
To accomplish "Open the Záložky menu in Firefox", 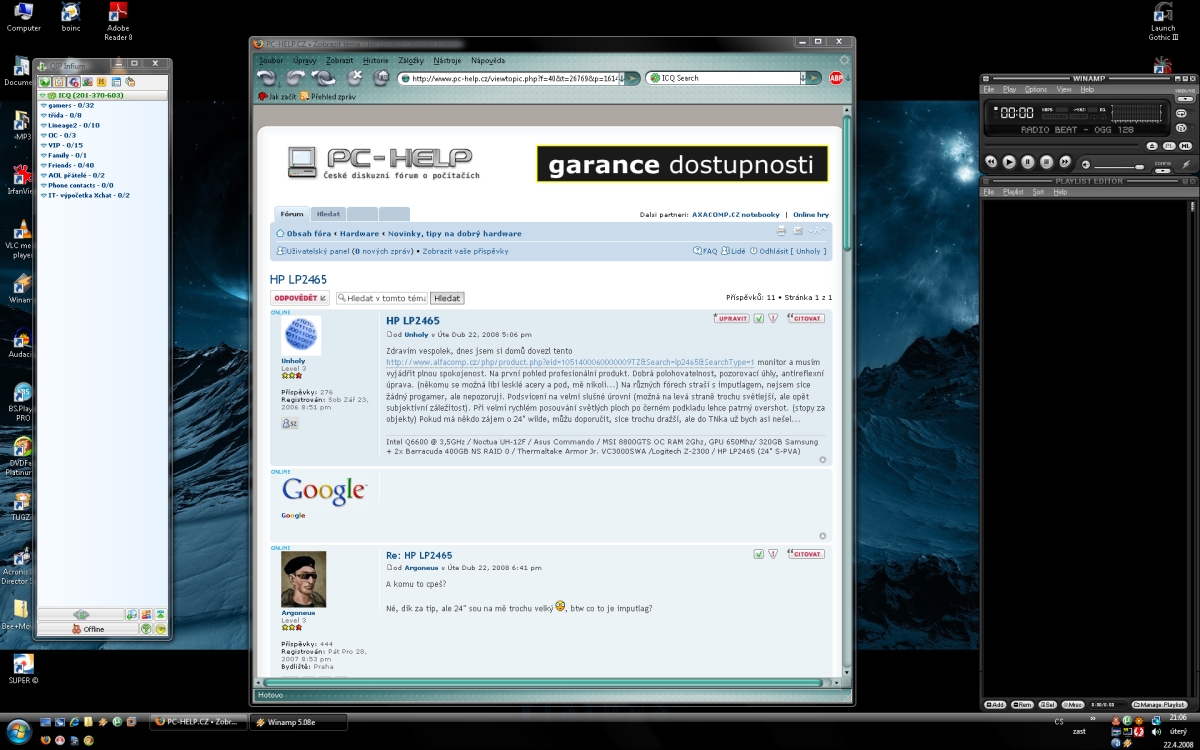I will [411, 61].
